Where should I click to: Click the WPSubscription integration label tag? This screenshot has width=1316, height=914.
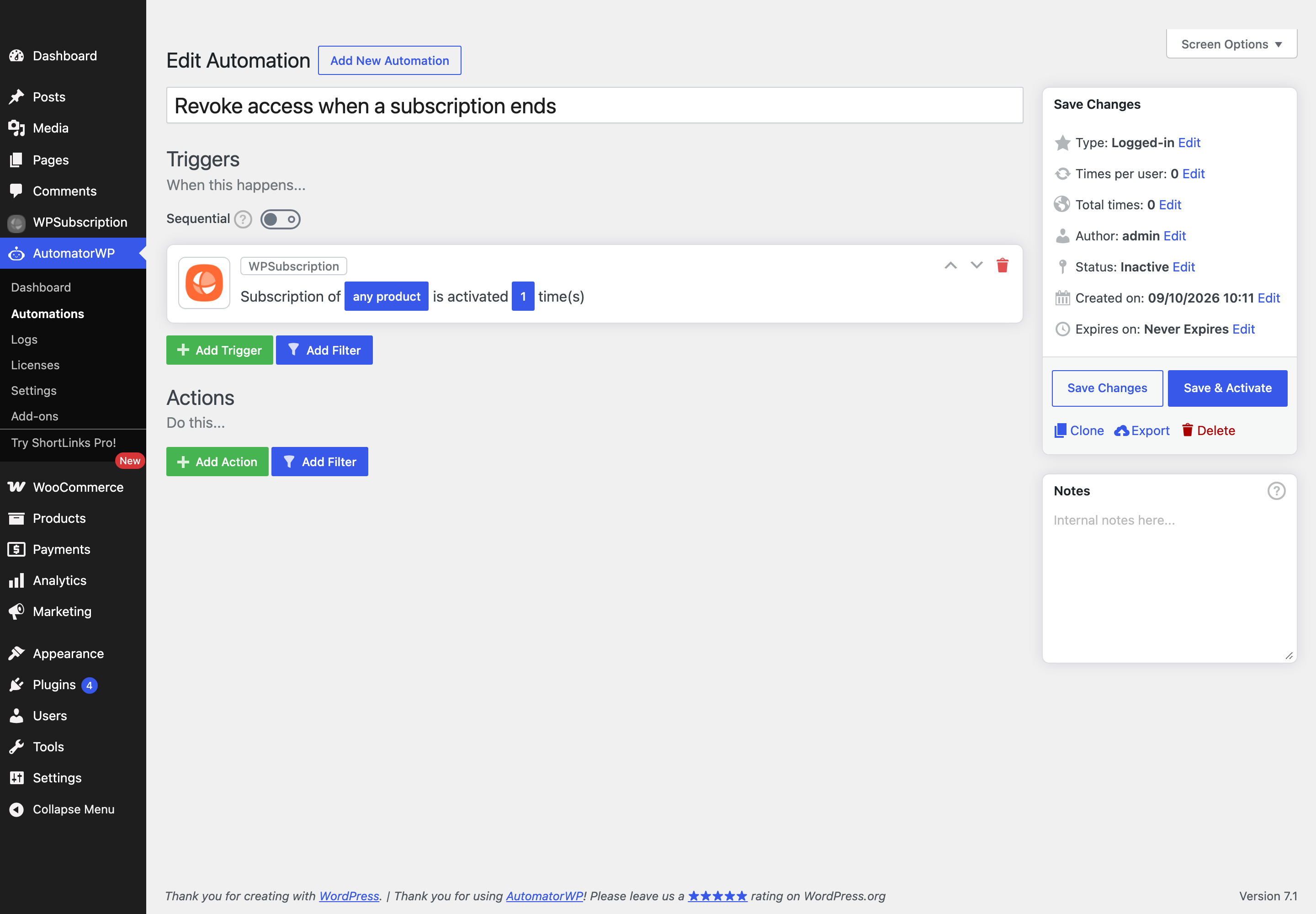pyautogui.click(x=294, y=266)
